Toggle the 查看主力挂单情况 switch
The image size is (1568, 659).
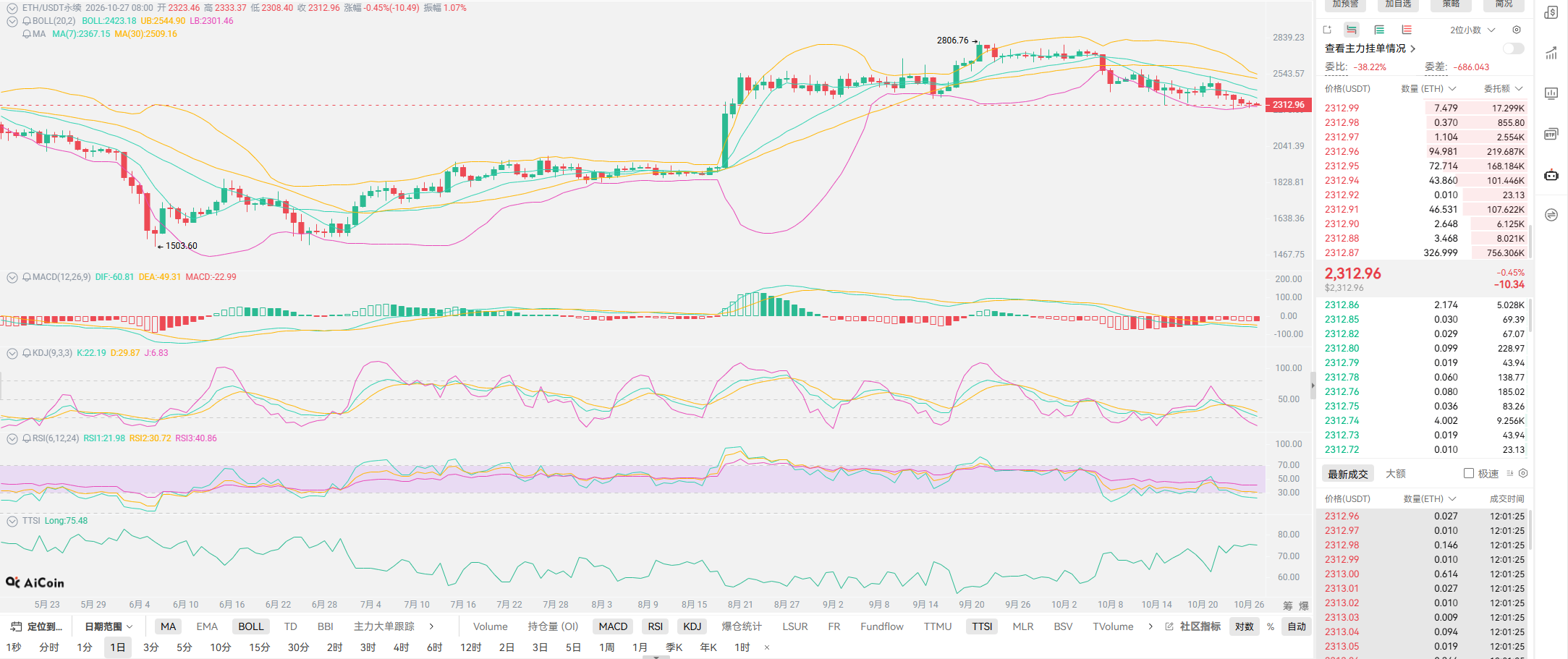pos(1513,48)
